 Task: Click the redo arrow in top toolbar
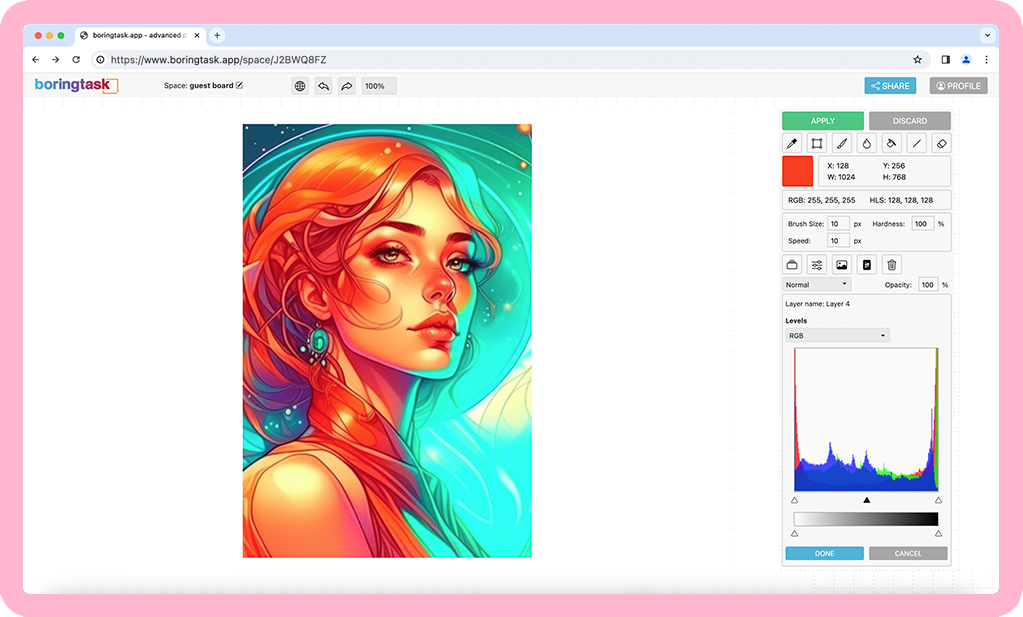coord(347,86)
